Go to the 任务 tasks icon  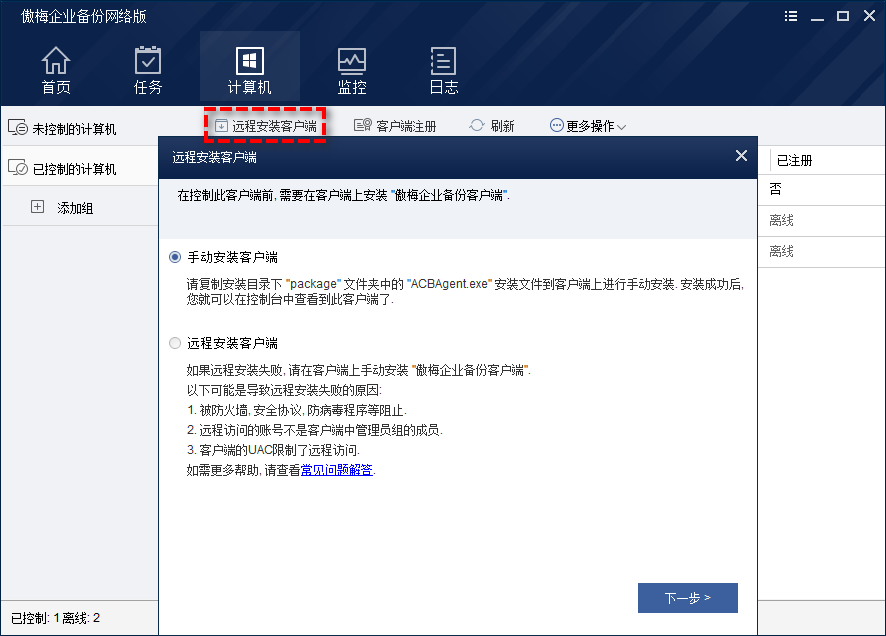(148, 61)
